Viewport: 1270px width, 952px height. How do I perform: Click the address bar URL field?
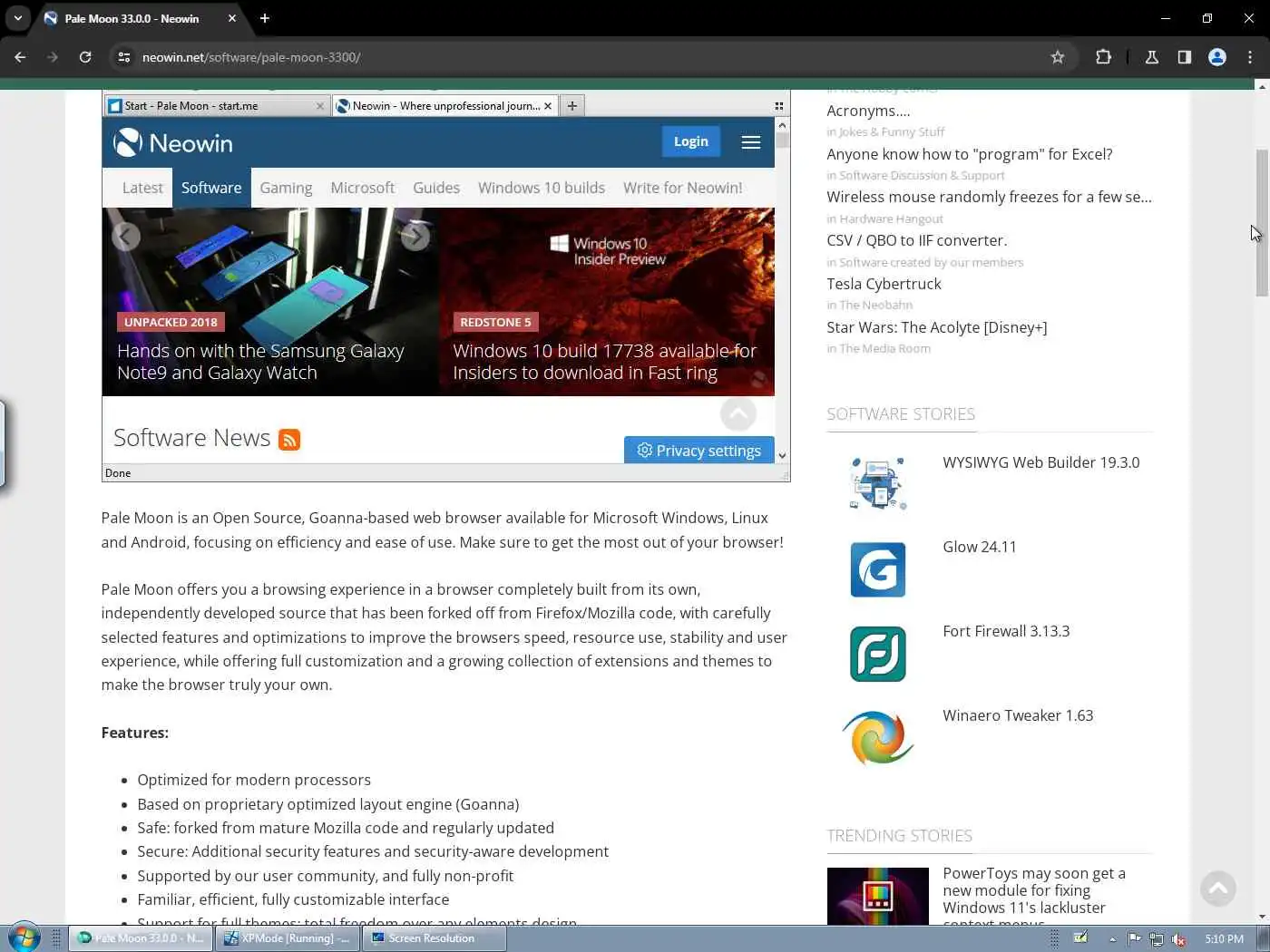click(590, 57)
